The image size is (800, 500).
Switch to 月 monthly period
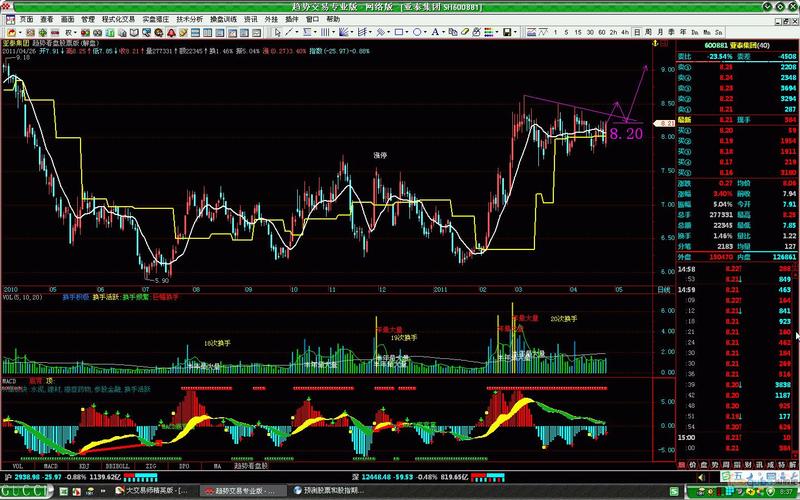660,32
